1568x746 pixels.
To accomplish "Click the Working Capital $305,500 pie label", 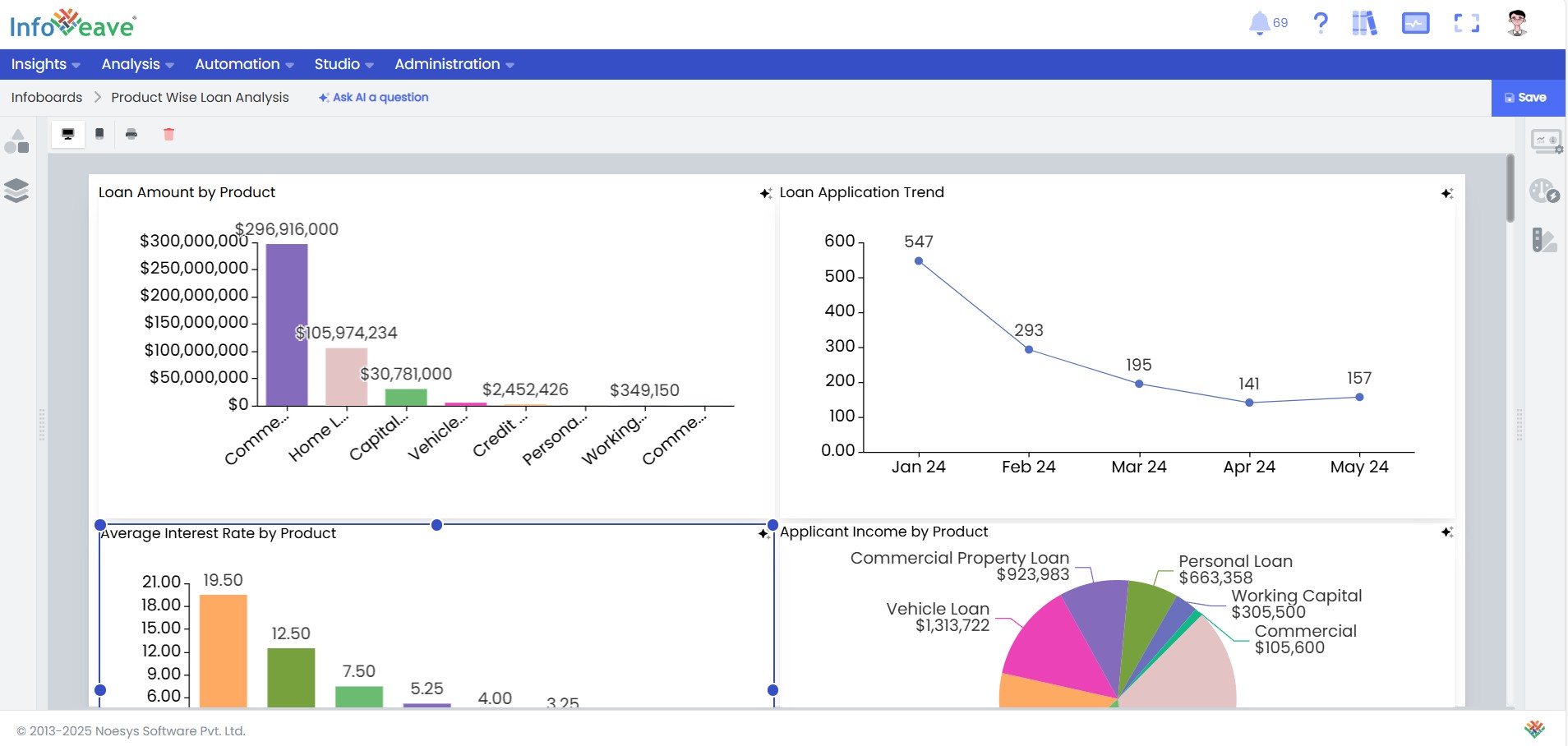I will point(1296,604).
